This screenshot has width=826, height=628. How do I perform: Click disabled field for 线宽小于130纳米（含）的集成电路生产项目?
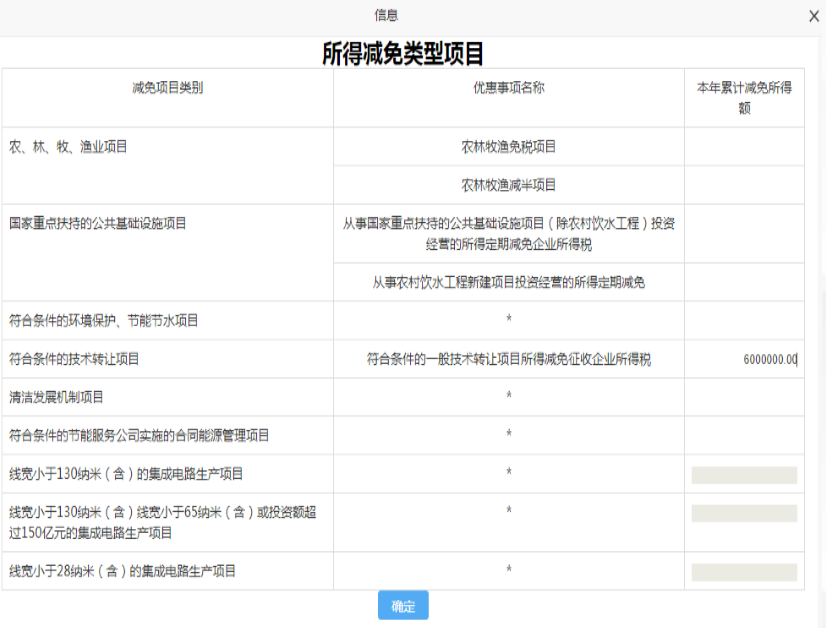coord(744,475)
